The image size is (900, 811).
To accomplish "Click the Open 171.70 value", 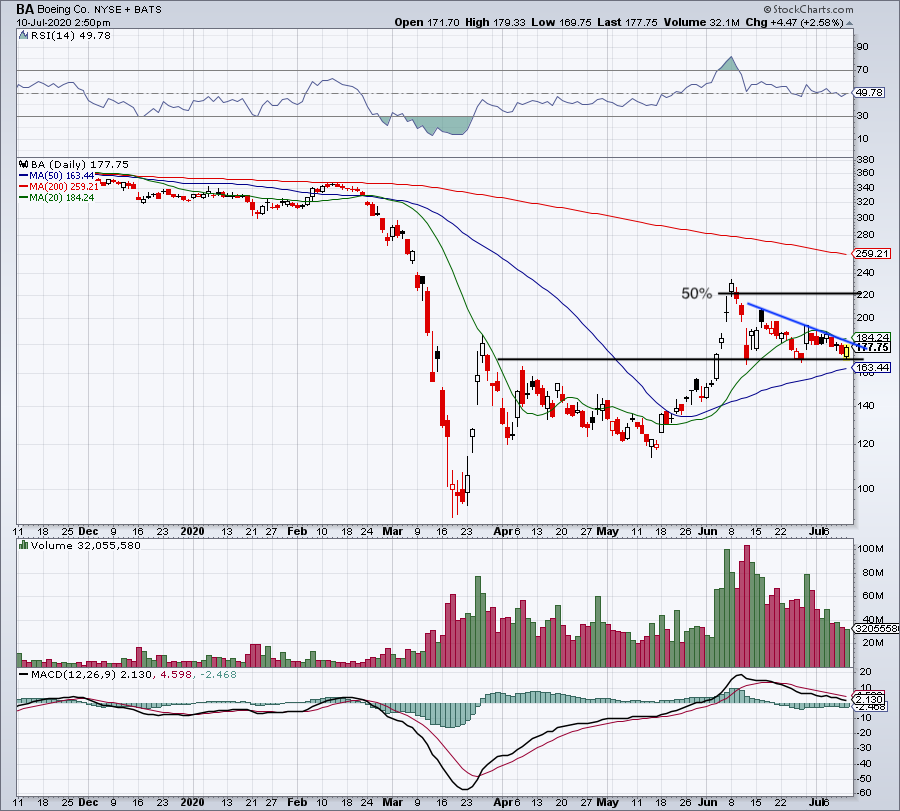I will [426, 22].
